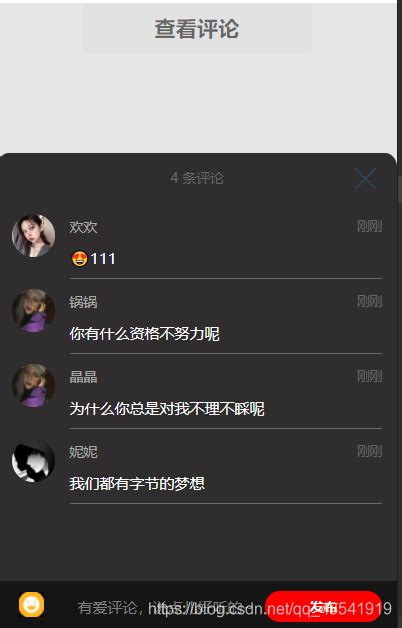Close the comments panel with X
402x628 pixels.
tap(365, 179)
